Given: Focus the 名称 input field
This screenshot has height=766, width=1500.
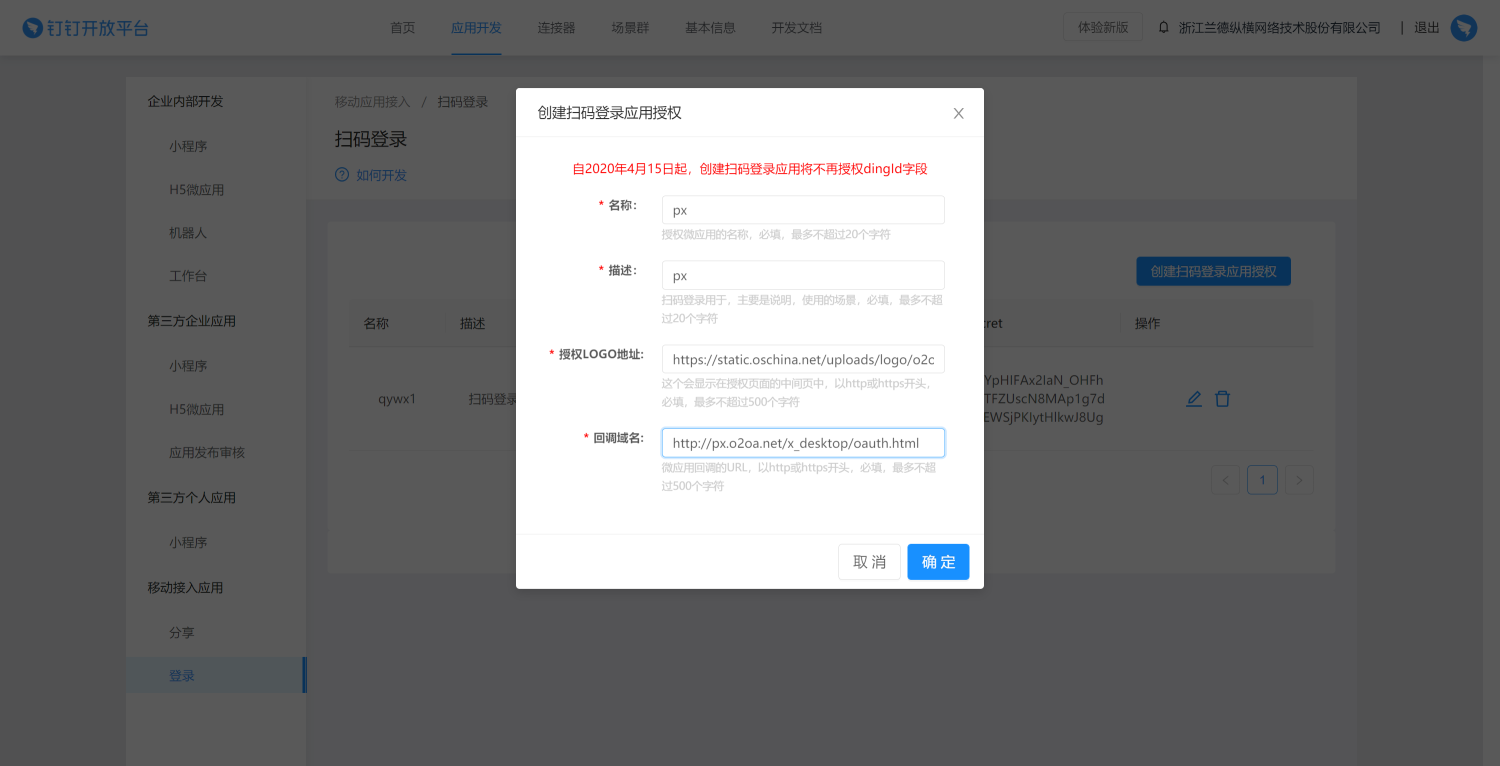Looking at the screenshot, I should point(803,210).
